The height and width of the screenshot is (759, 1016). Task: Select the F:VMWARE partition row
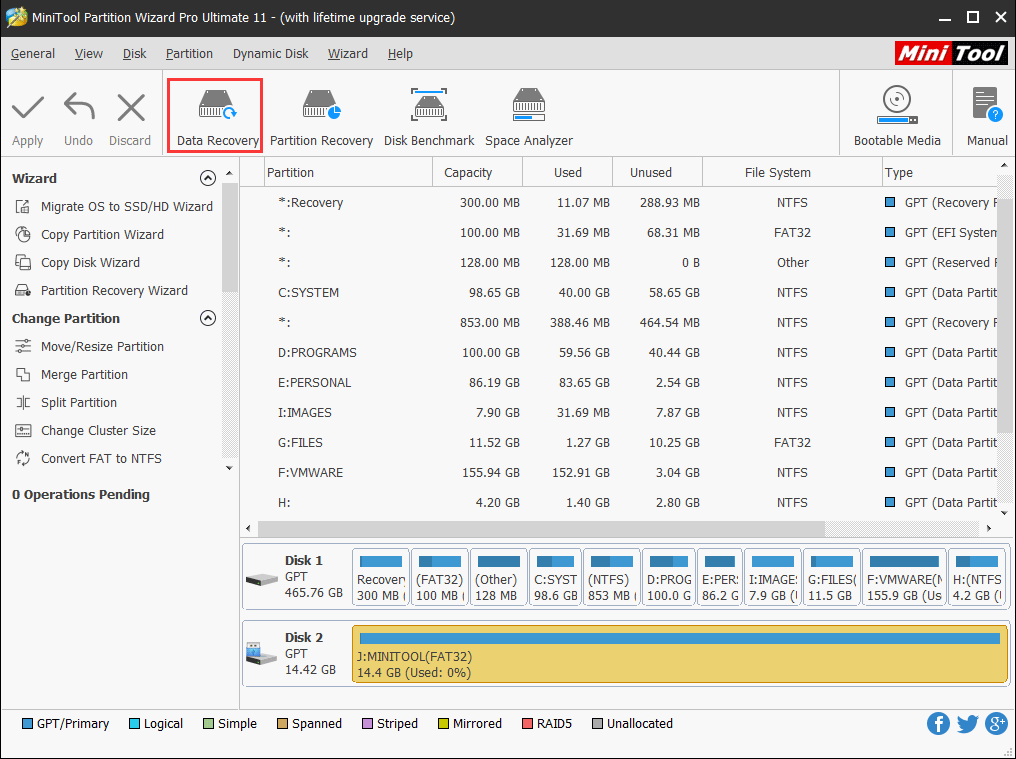click(x=619, y=473)
